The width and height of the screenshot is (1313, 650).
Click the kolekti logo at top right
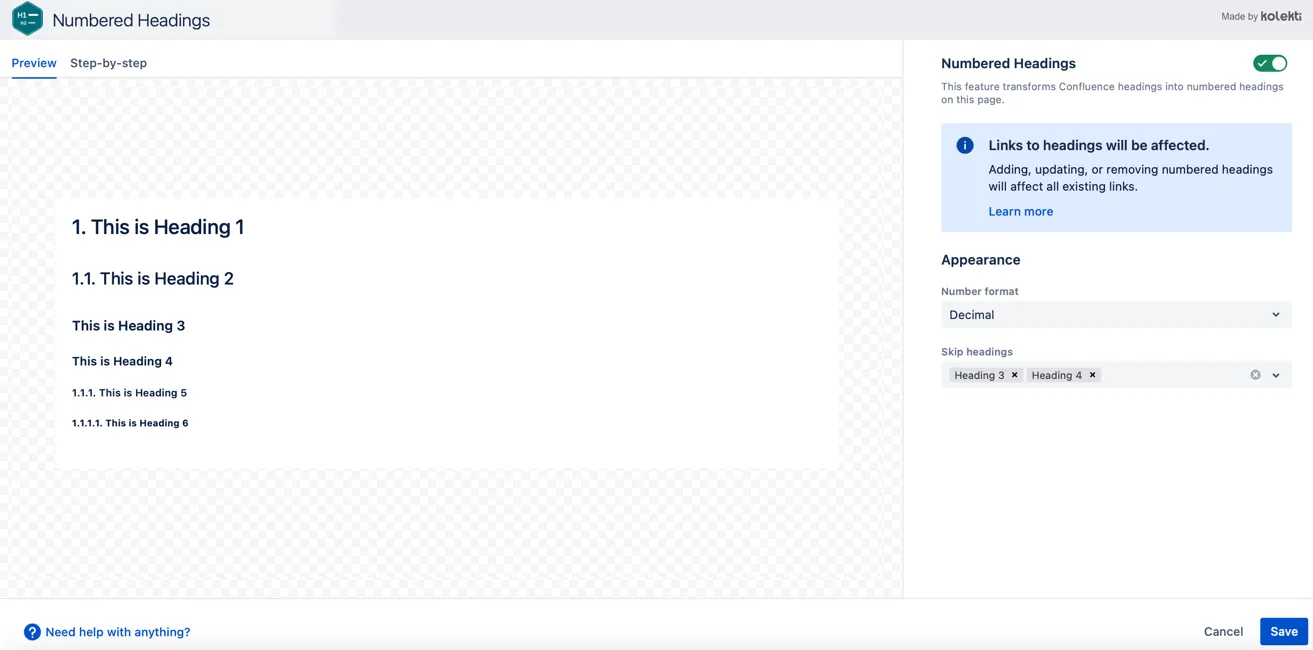(x=1281, y=16)
